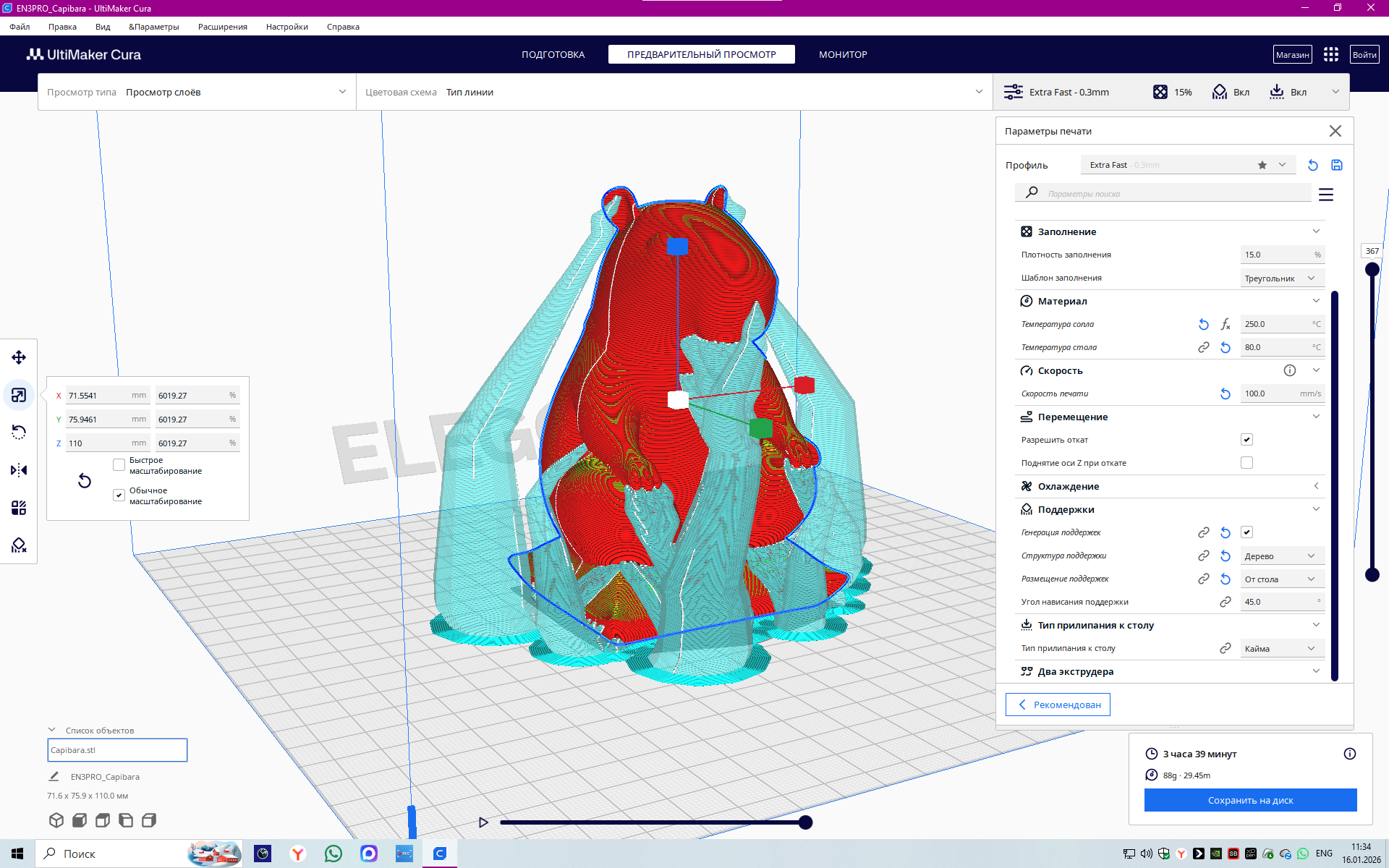Open the Расширения menu
The image size is (1389, 868).
click(223, 27)
